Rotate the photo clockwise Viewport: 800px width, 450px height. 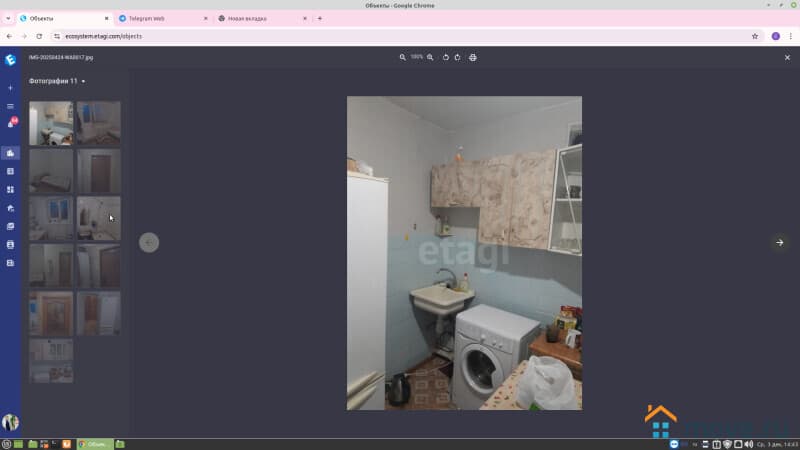(x=458, y=57)
